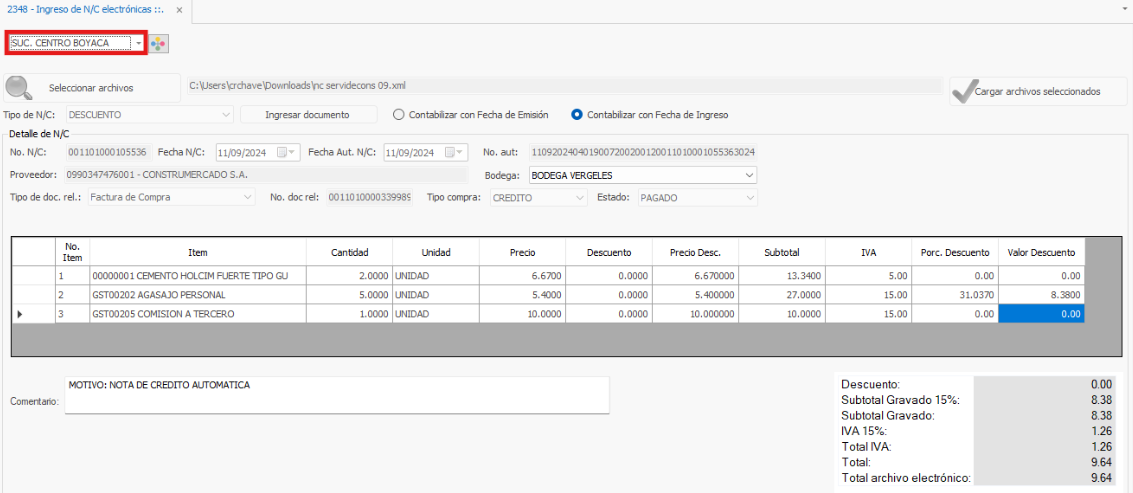The width and height of the screenshot is (1133, 493).
Task: Expand the SUC. CENTRO BOYACA branch dropdown
Action: tap(139, 44)
